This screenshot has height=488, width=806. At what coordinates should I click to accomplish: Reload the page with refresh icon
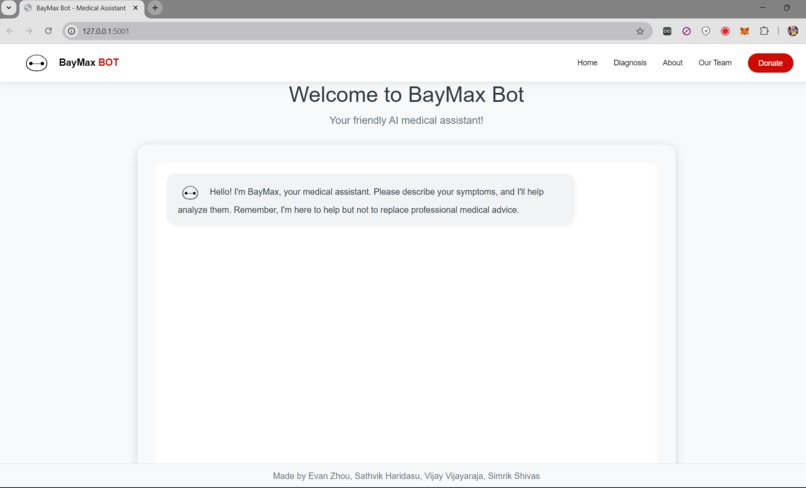(x=48, y=31)
